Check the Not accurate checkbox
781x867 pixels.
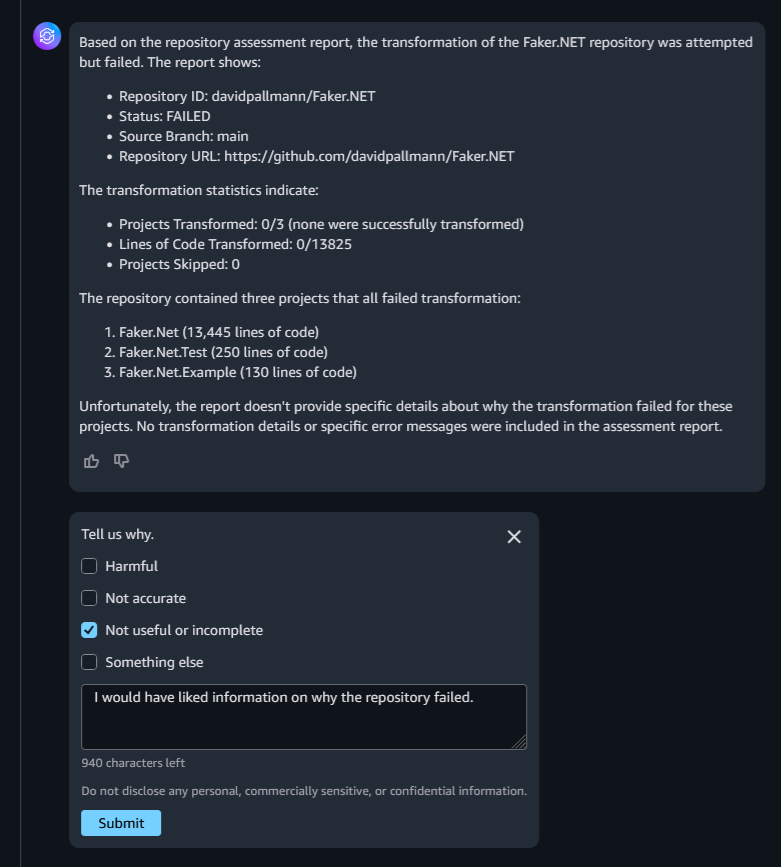point(89,598)
